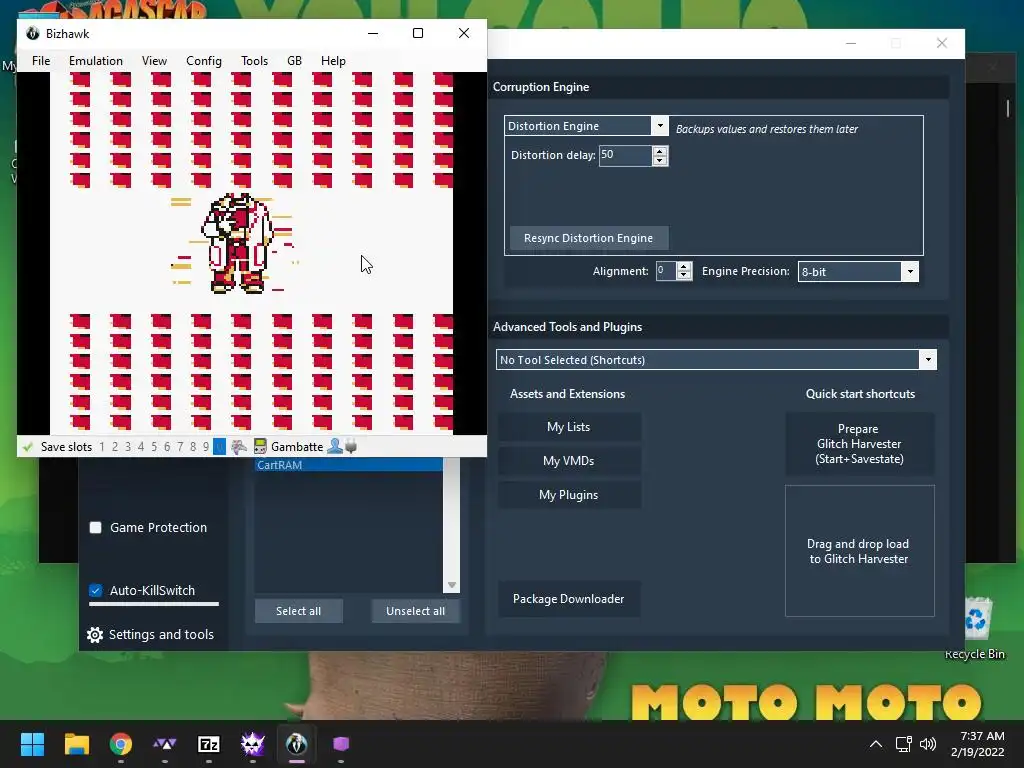Open the Help menu
Viewport: 1024px width, 768px height.
click(333, 61)
